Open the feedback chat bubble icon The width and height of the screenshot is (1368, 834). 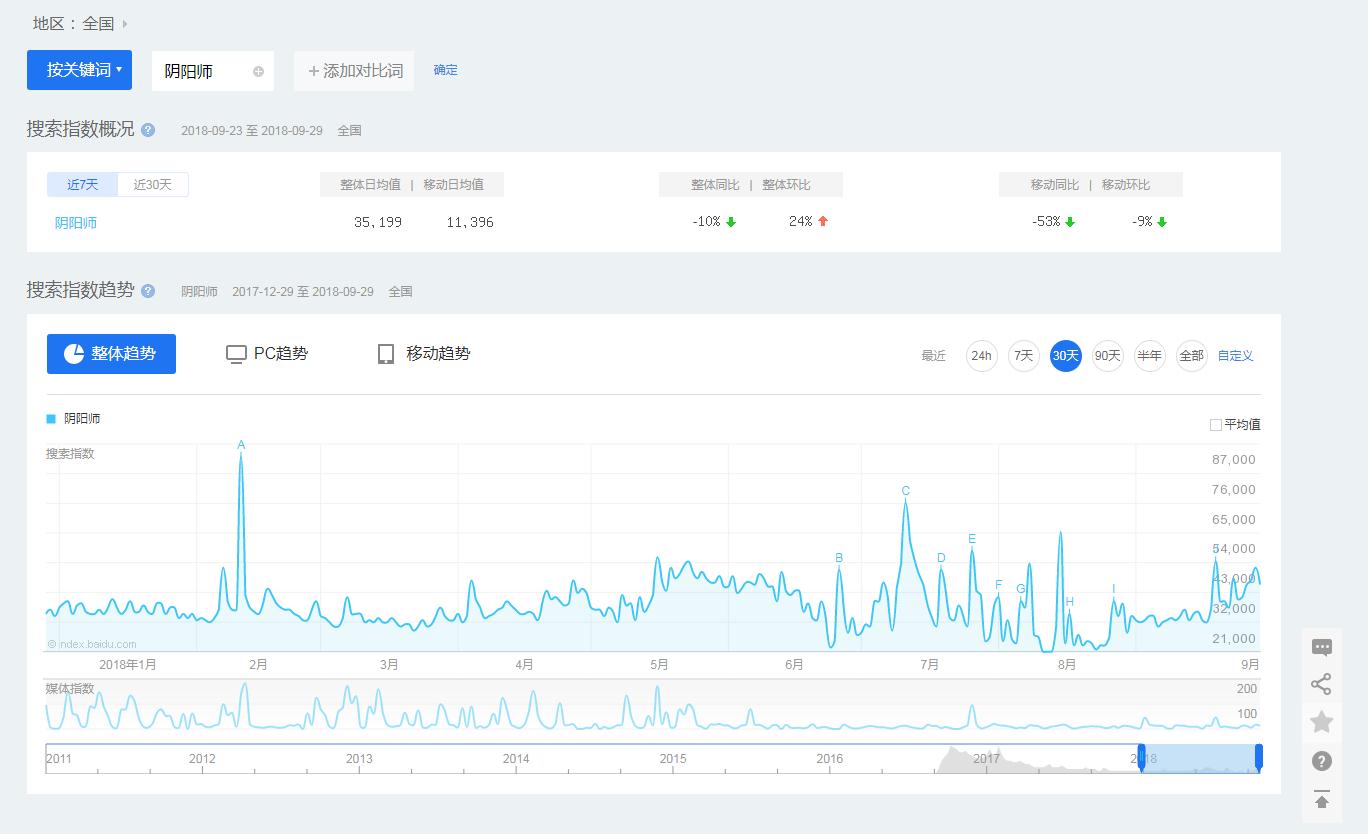pos(1321,648)
